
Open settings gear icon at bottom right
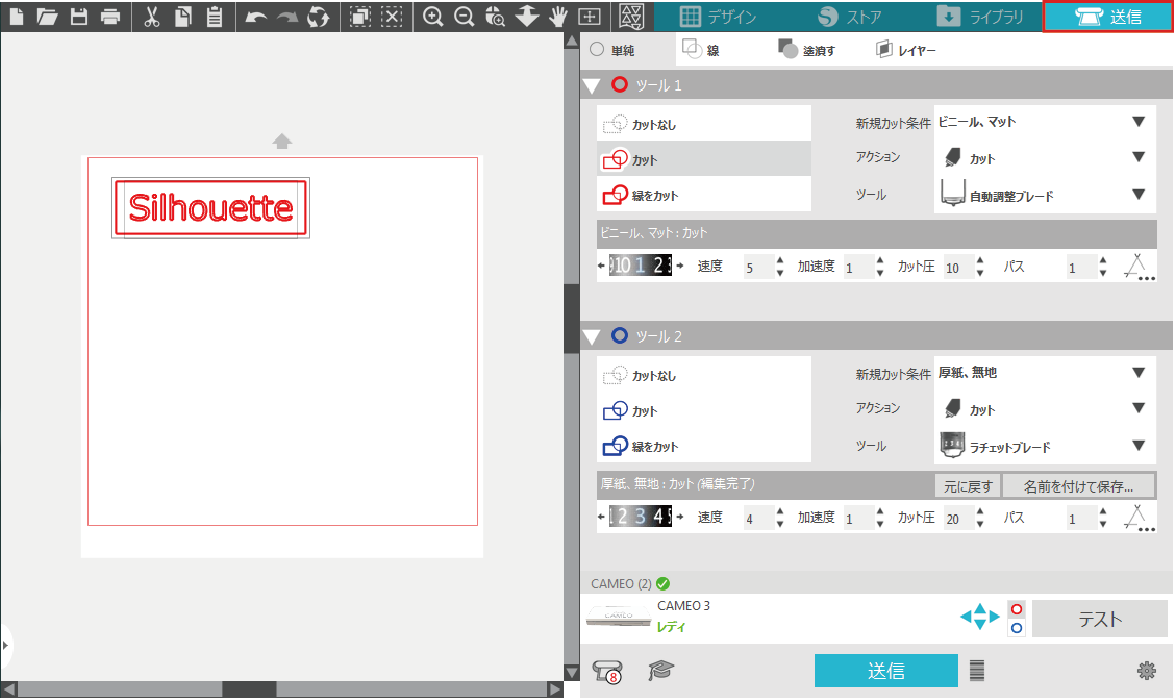tap(1146, 670)
